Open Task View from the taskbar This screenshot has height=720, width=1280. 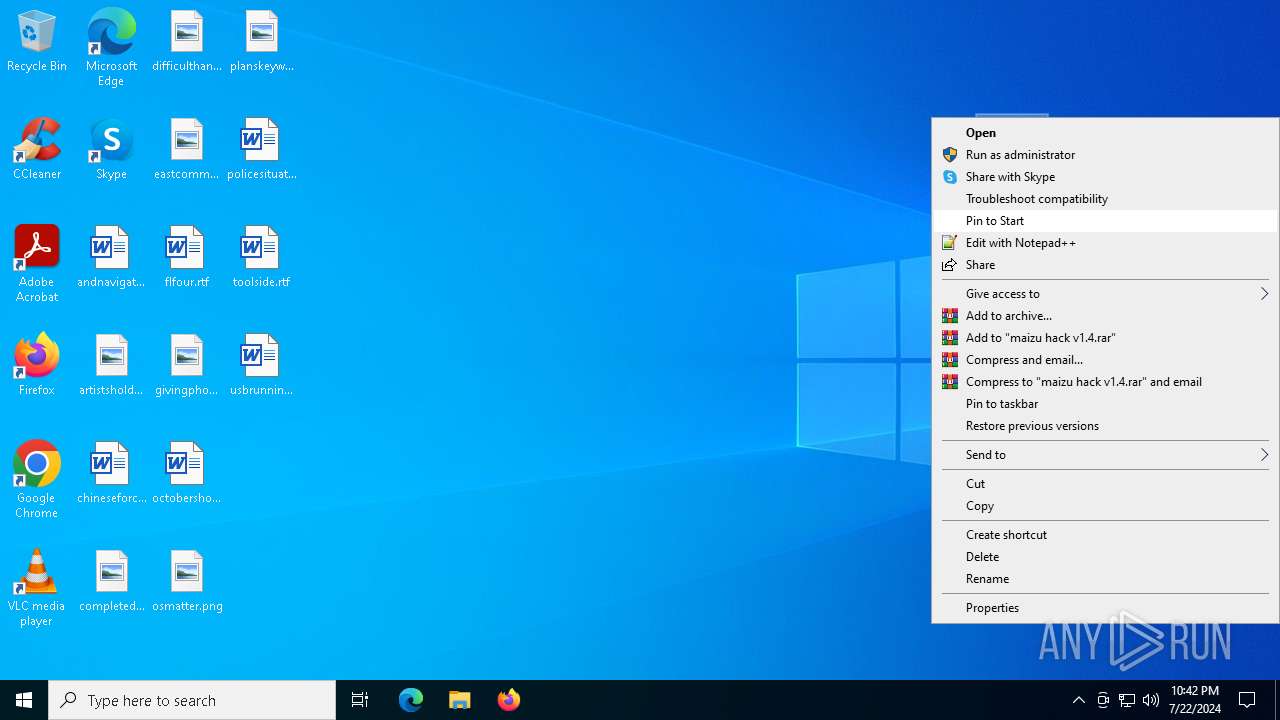point(360,700)
